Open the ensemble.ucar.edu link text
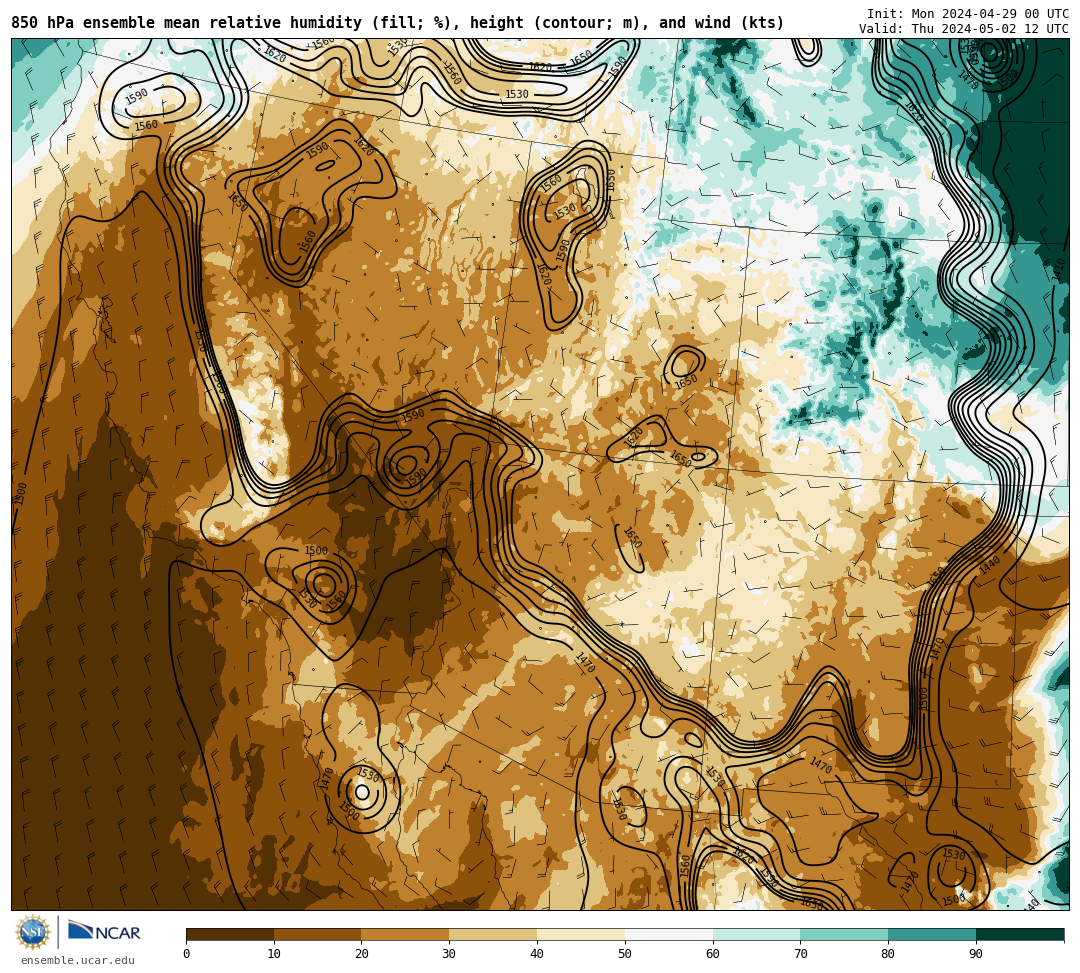 point(78,960)
